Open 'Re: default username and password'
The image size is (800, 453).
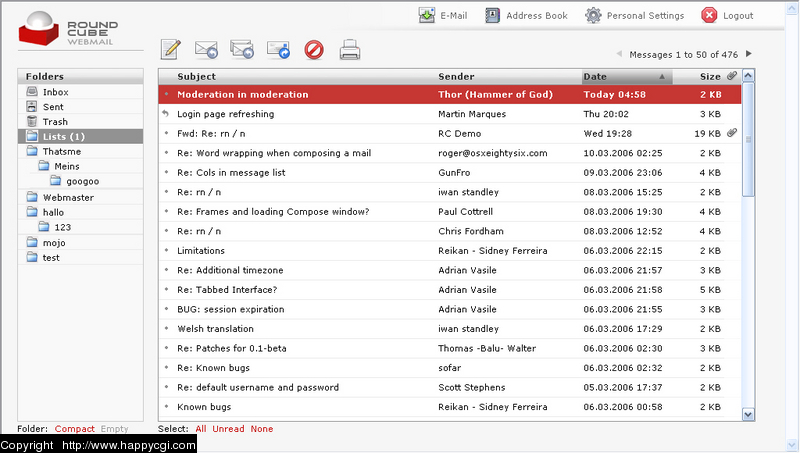tap(258, 387)
